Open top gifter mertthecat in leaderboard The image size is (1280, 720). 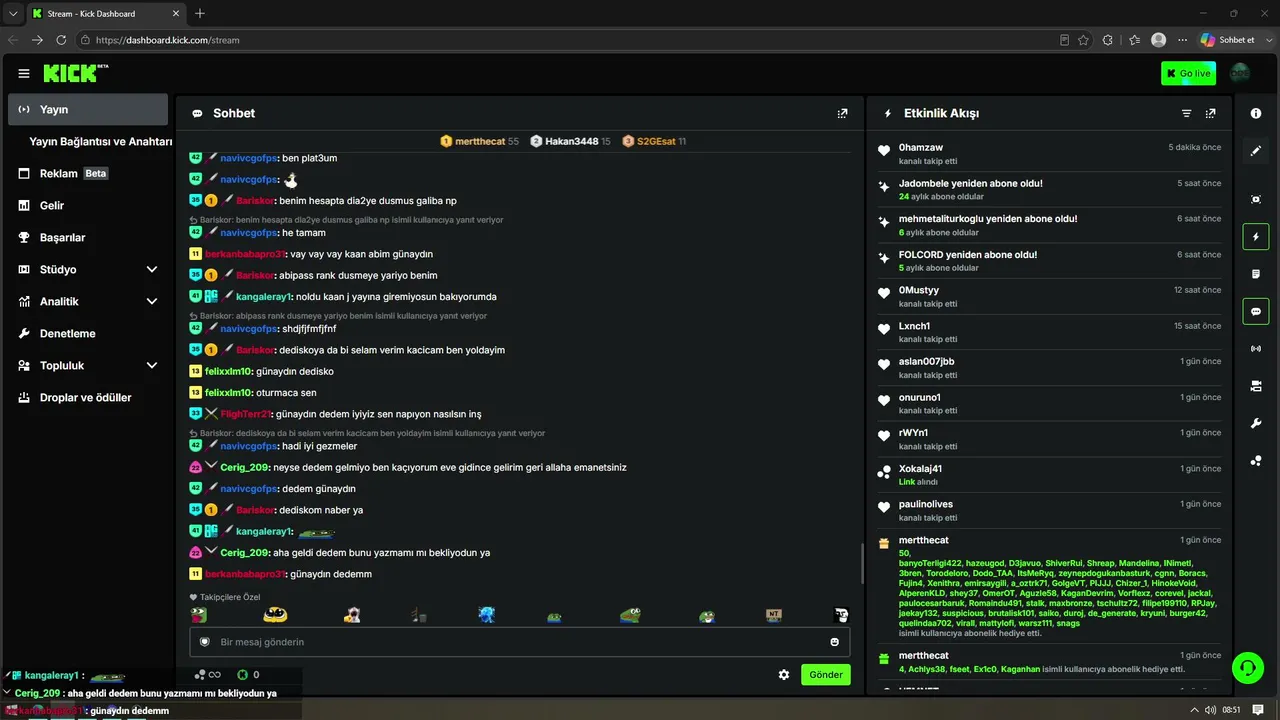[x=480, y=142]
